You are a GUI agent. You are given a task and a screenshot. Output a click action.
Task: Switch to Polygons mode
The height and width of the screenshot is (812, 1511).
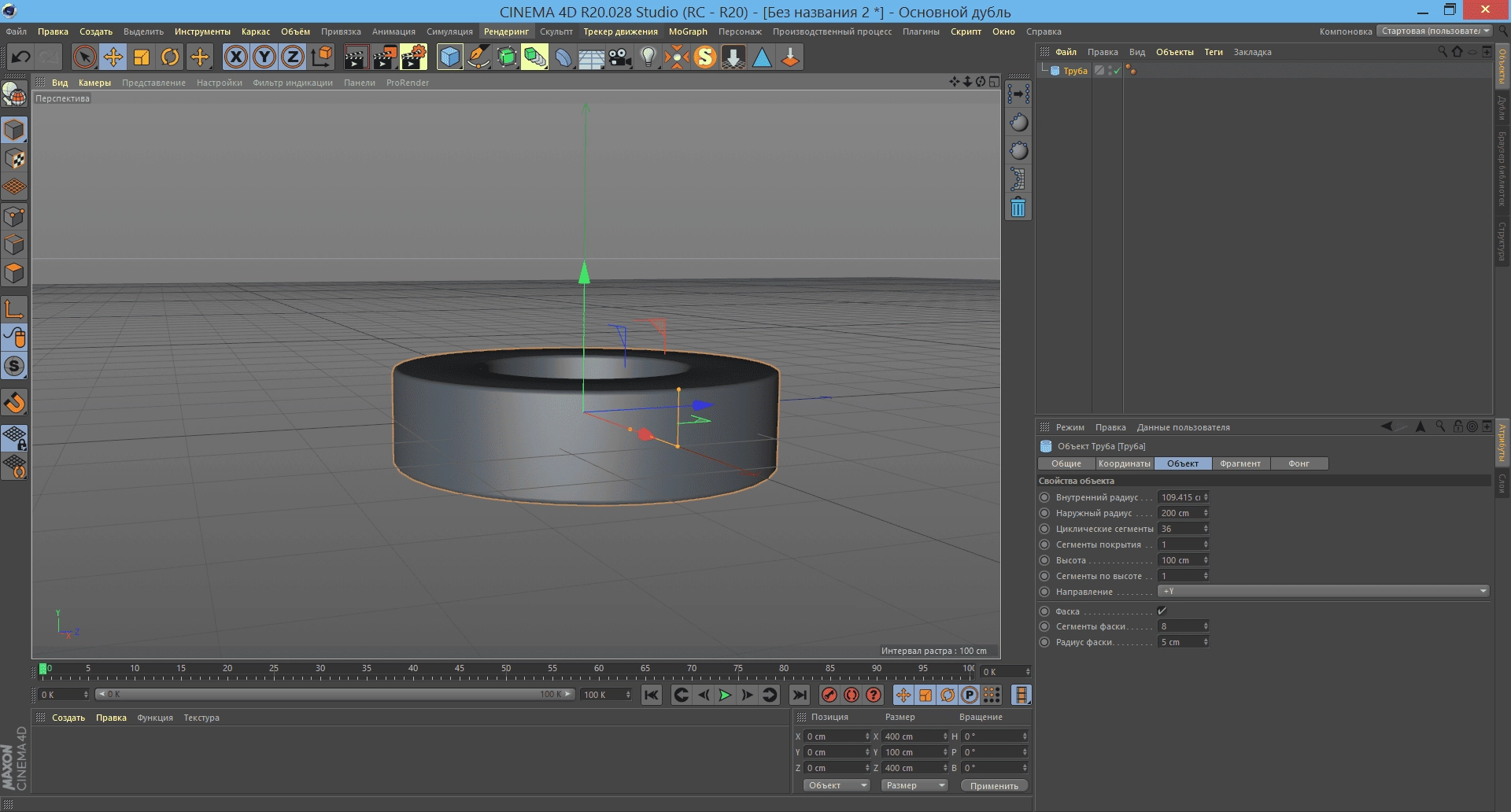(14, 273)
